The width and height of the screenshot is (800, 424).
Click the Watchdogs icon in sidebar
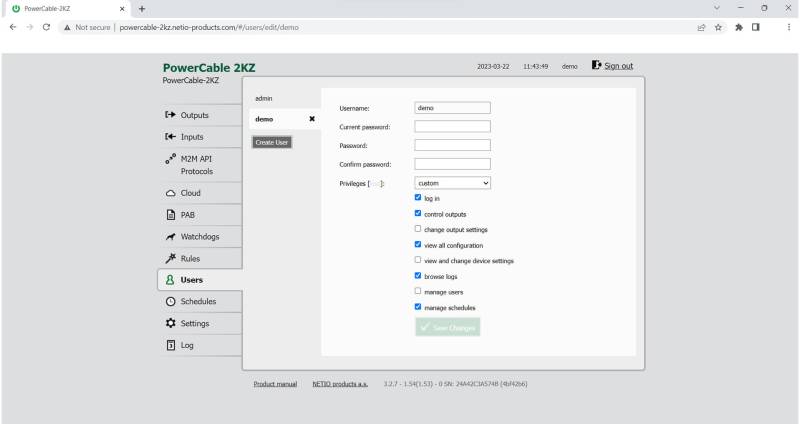pyautogui.click(x=170, y=236)
